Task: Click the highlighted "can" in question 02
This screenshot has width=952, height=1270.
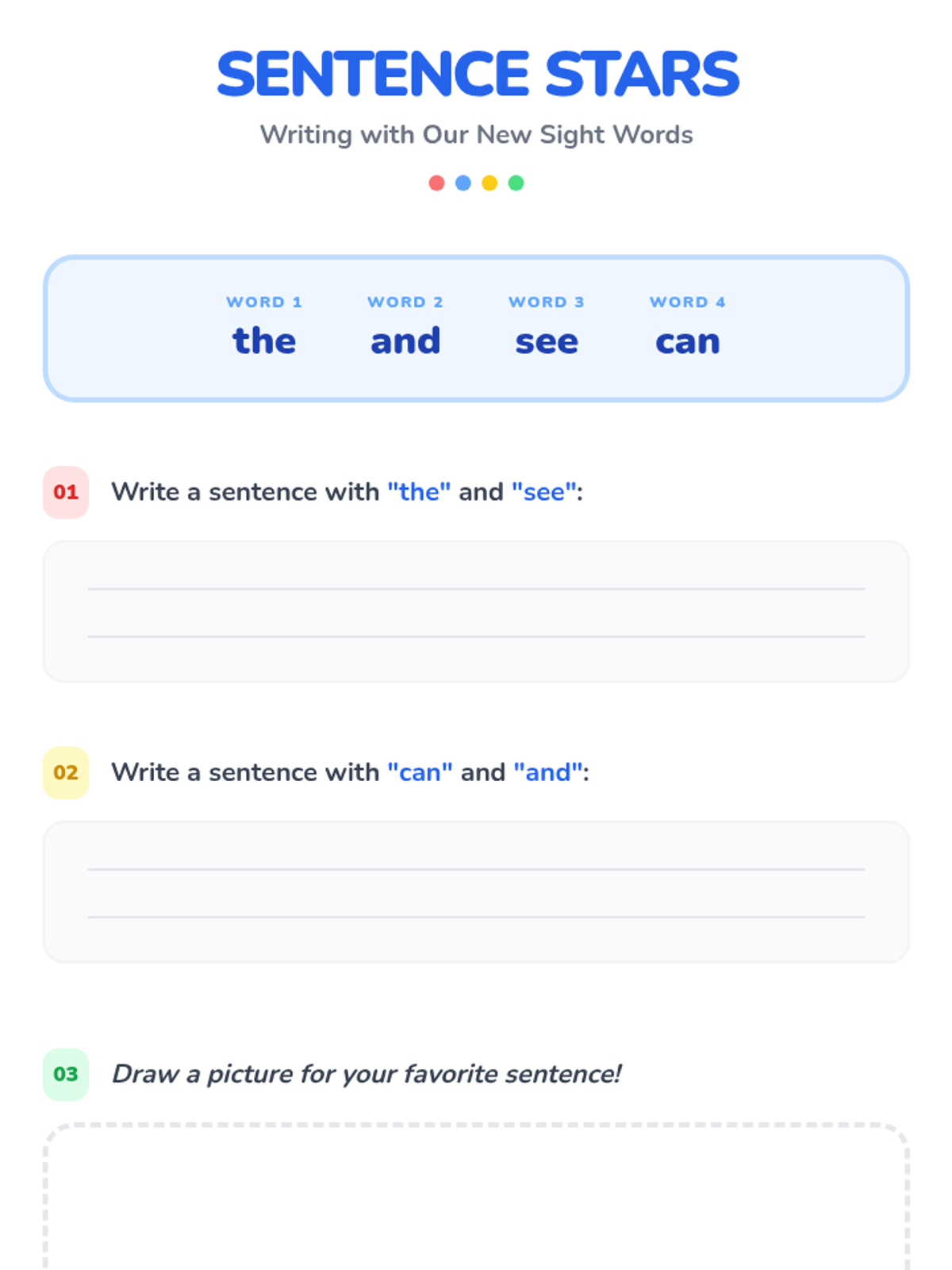Action: point(420,772)
